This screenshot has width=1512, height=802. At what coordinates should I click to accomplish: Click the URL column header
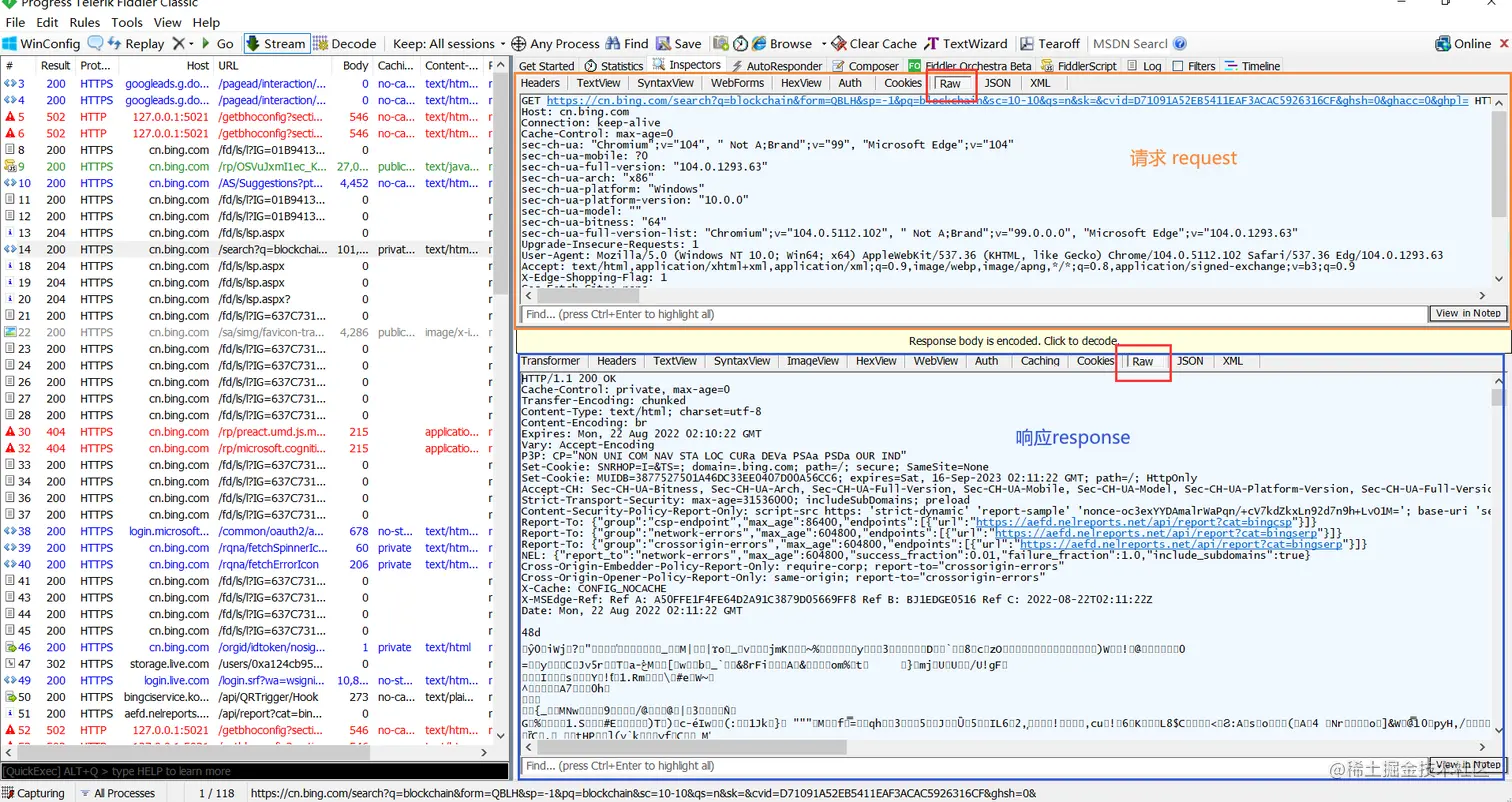click(274, 65)
